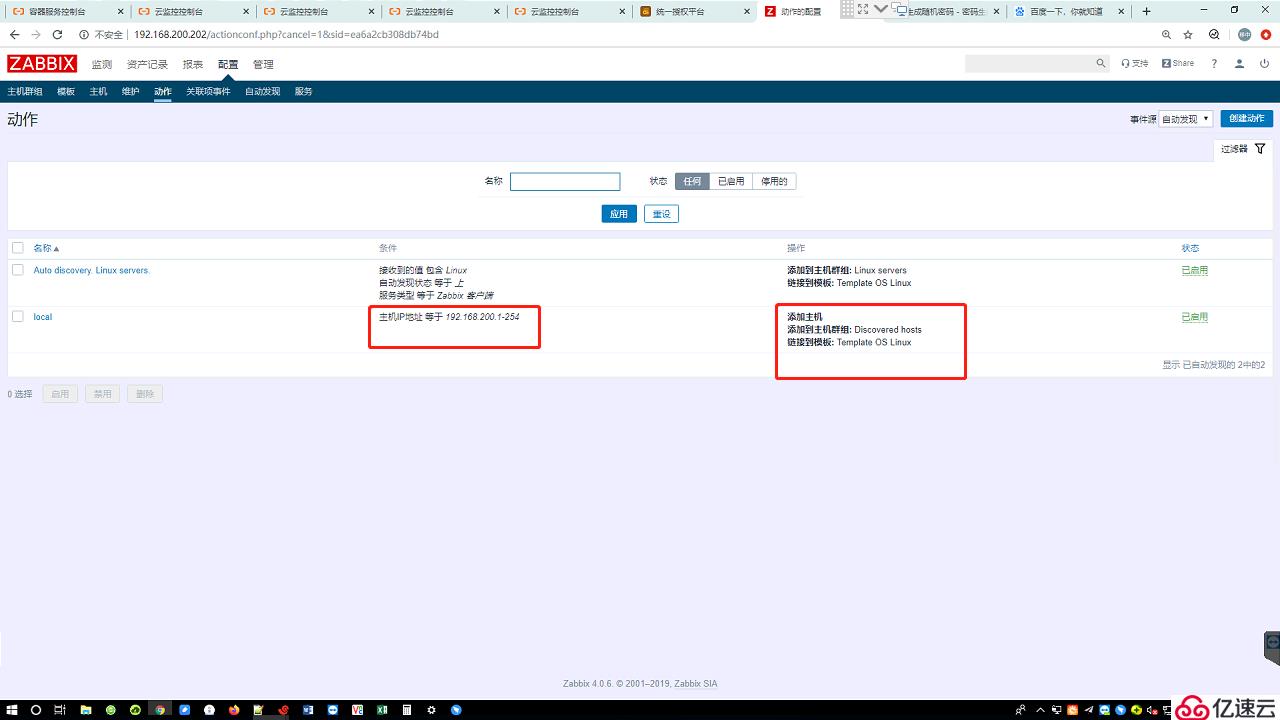Open the Zabbix support (支持) link
Image resolution: width=1280 pixels, height=720 pixels.
point(1135,63)
